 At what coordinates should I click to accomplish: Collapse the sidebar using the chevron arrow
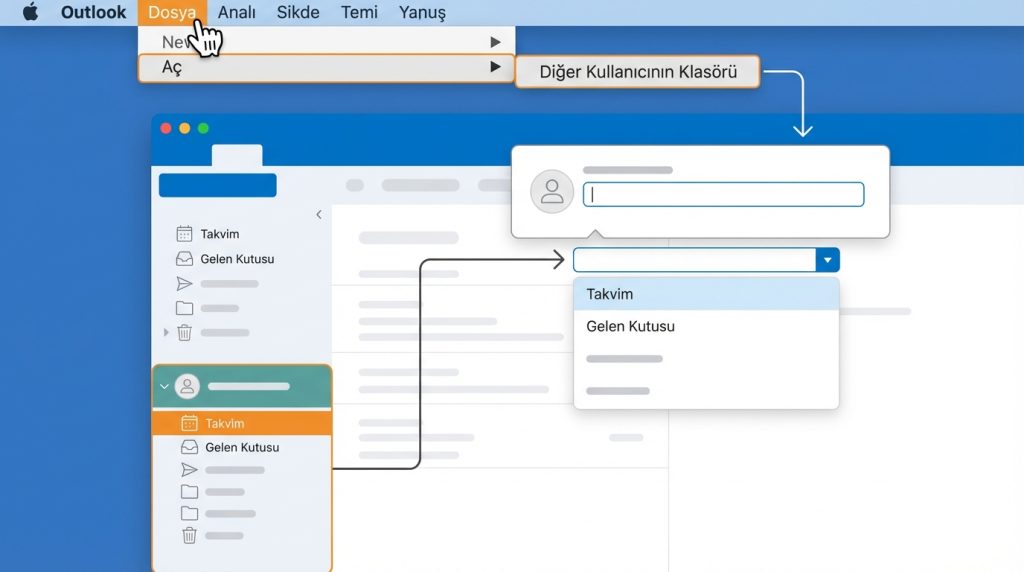(x=319, y=214)
